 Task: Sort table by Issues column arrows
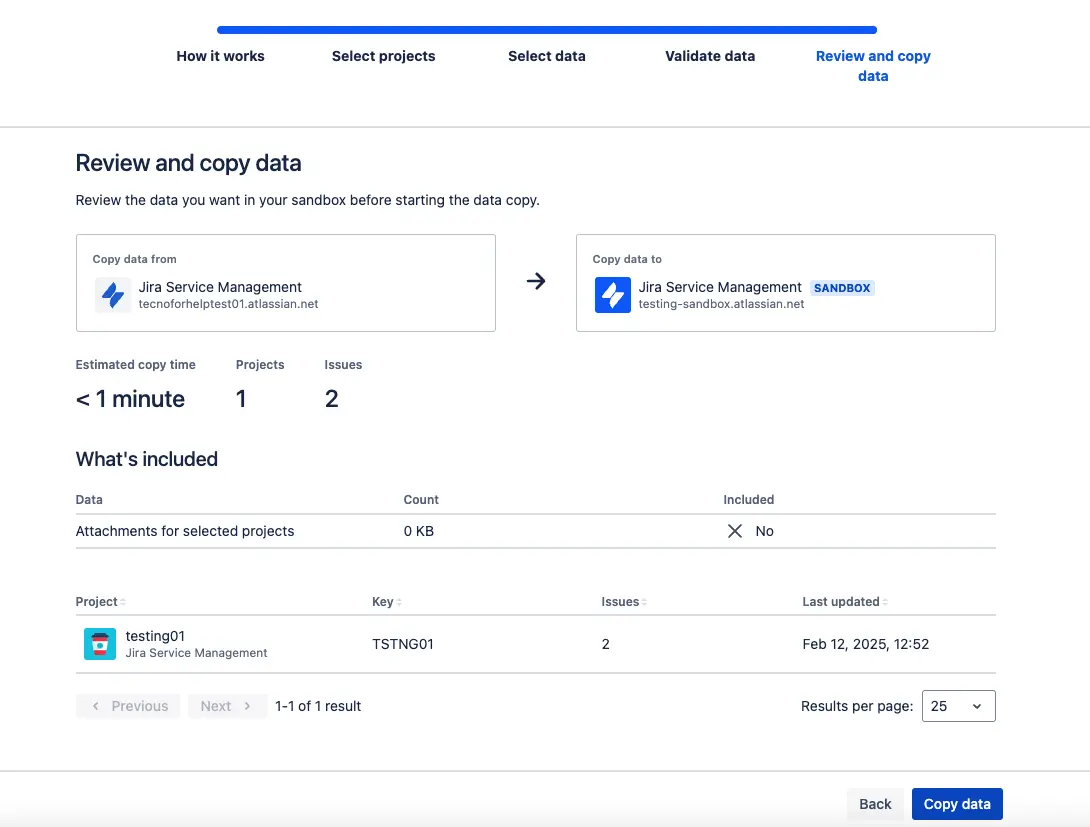point(644,602)
